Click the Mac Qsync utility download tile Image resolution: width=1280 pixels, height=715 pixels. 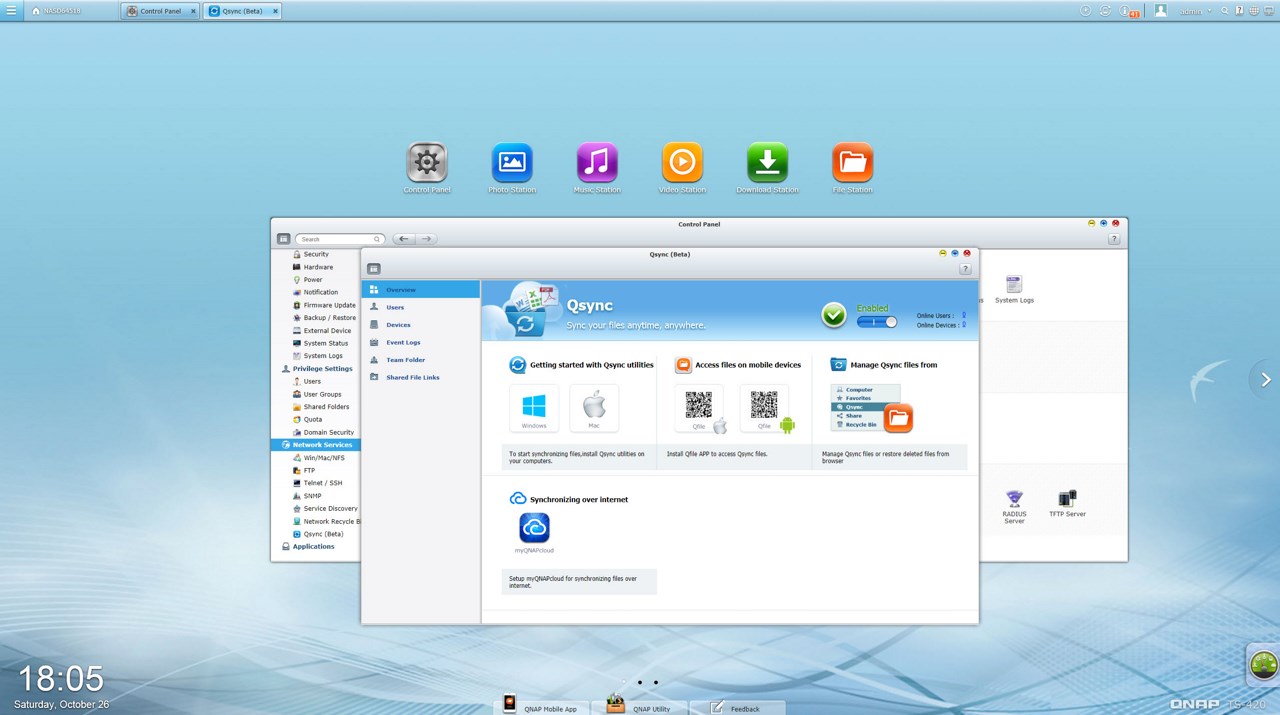click(594, 408)
